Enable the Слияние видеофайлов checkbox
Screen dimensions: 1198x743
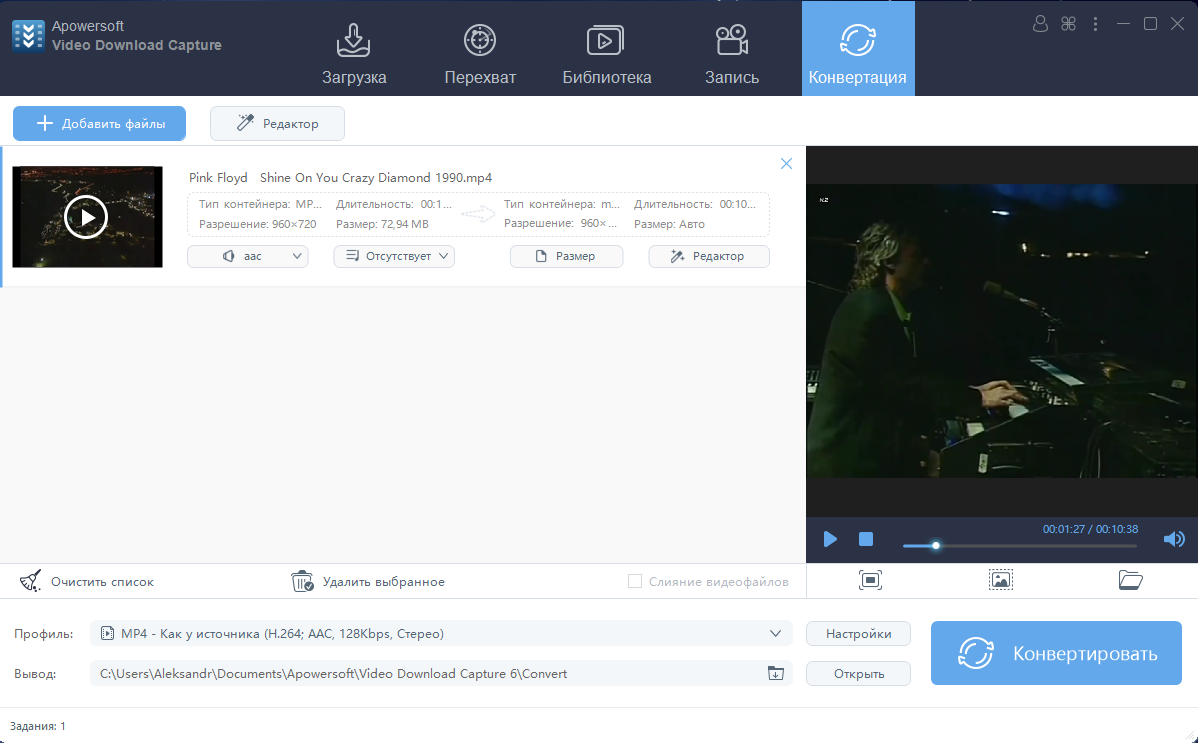click(635, 581)
